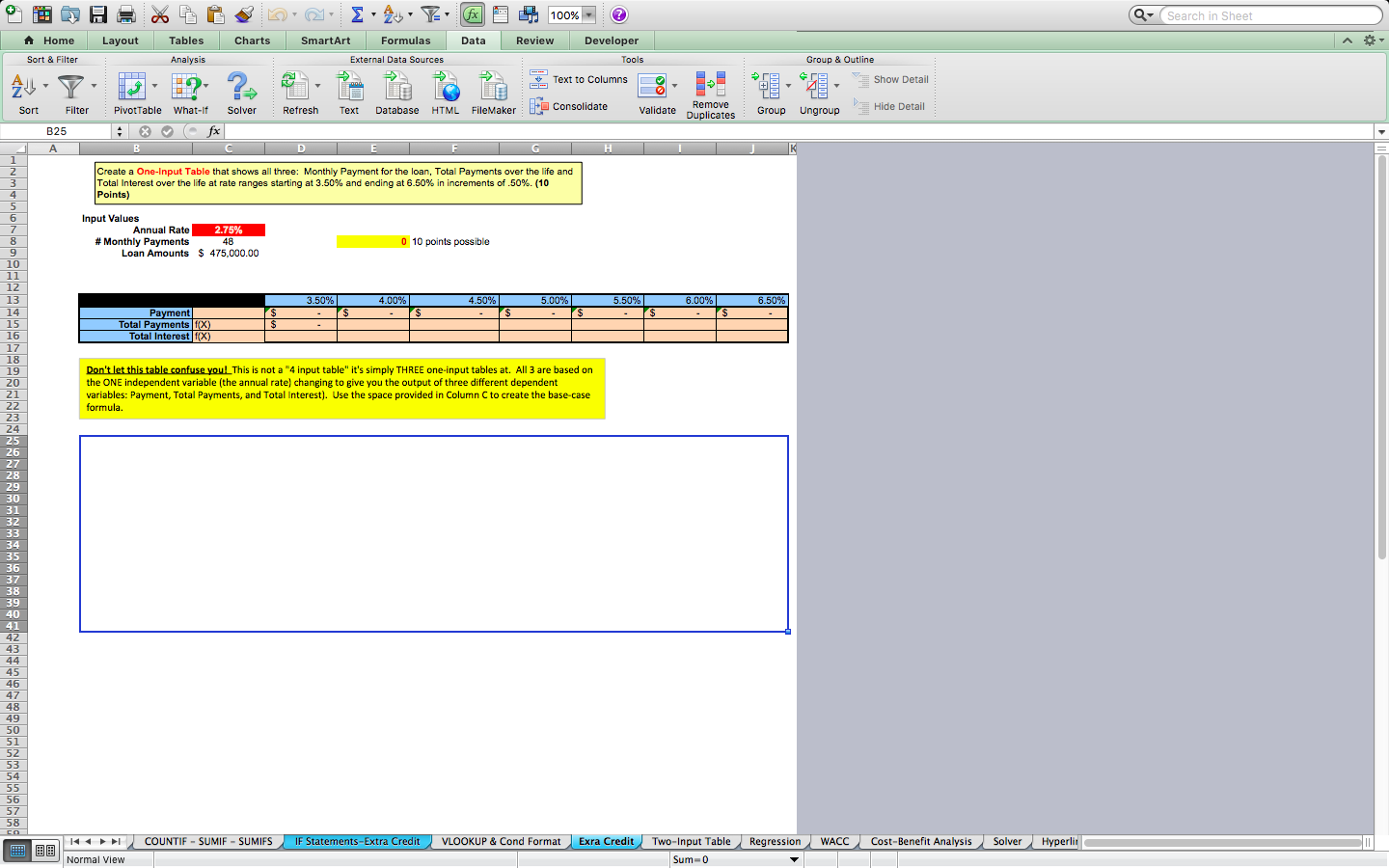The image size is (1389, 868).
Task: Click the Format painter brush icon
Action: [x=244, y=14]
